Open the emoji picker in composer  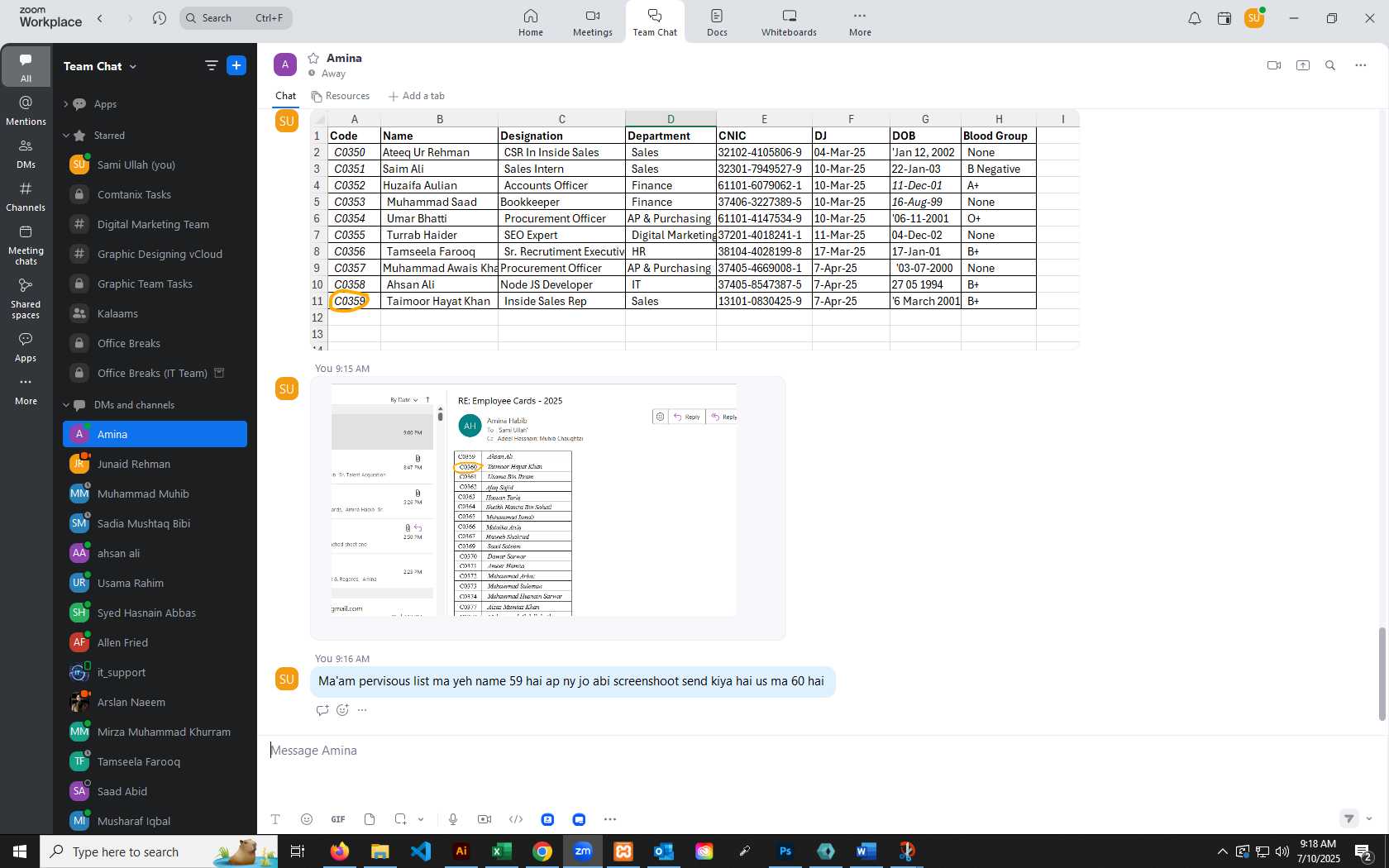pyautogui.click(x=307, y=819)
